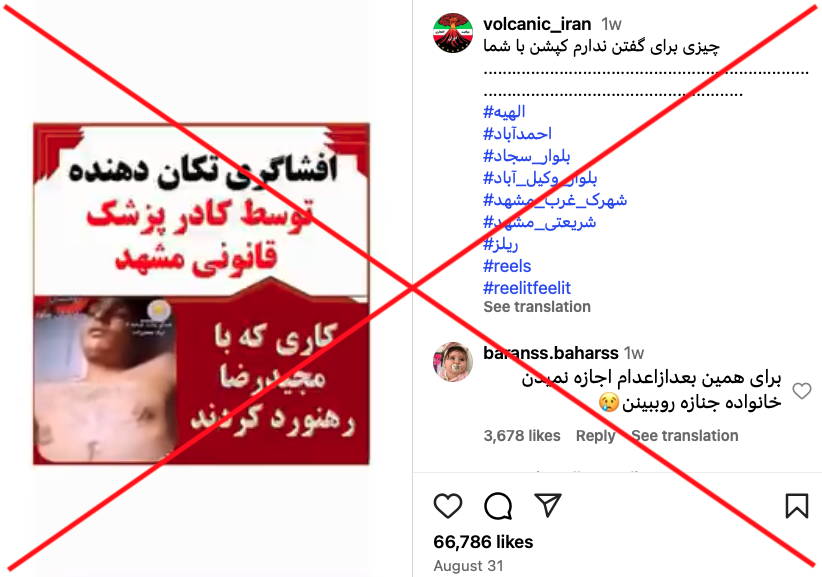The height and width of the screenshot is (577, 822).
Task: Open the #احمدآباد hashtag
Action: pos(517,134)
